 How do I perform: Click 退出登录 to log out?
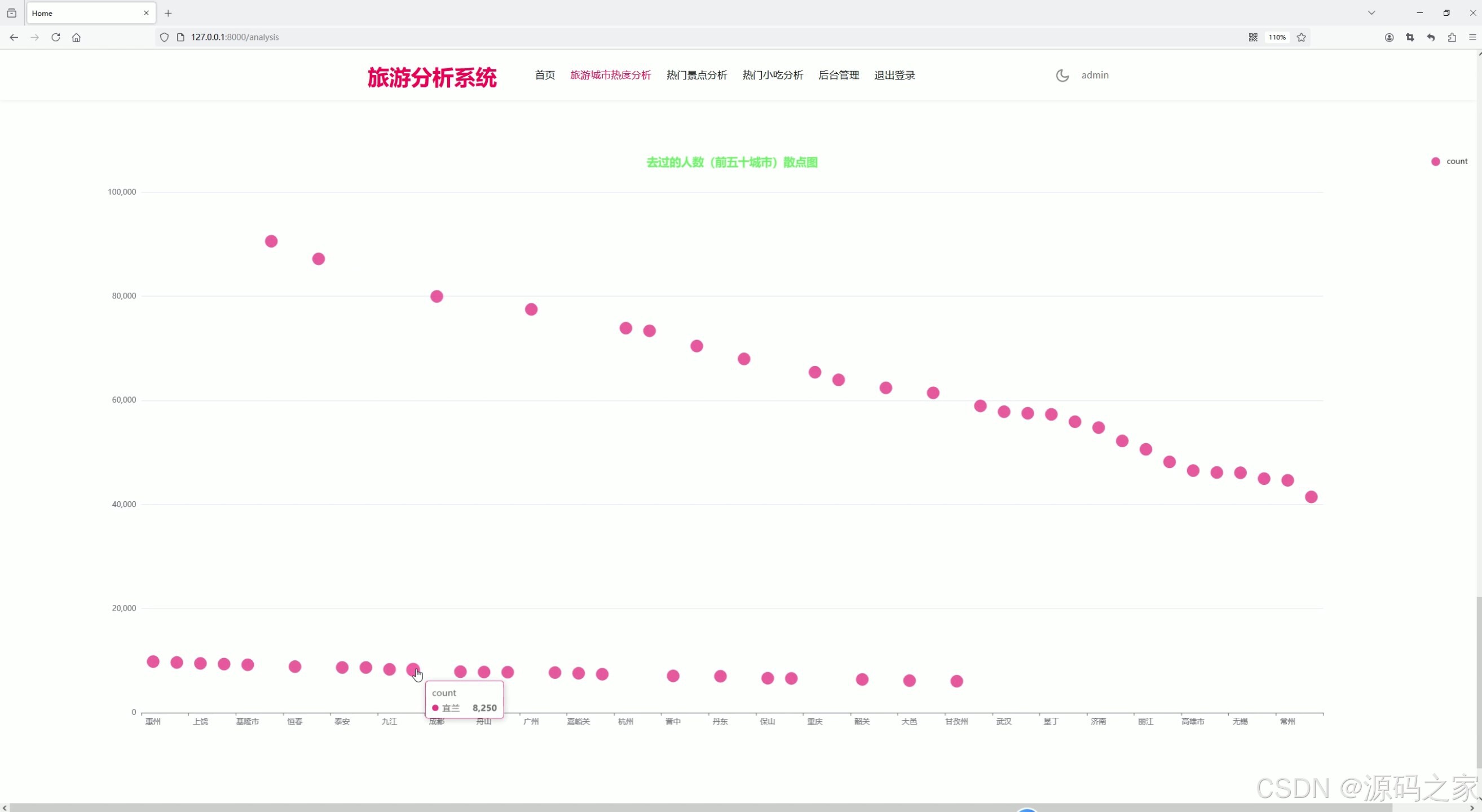[894, 76]
